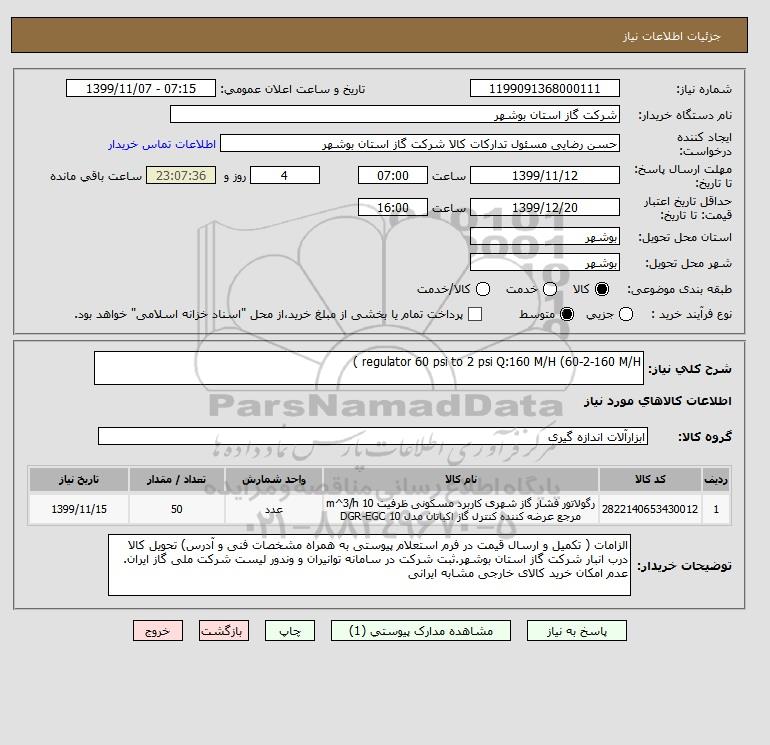This screenshot has width=770, height=745.
Task: Open مشاهده مدارک پیوستی (1) button
Action: coord(421,631)
